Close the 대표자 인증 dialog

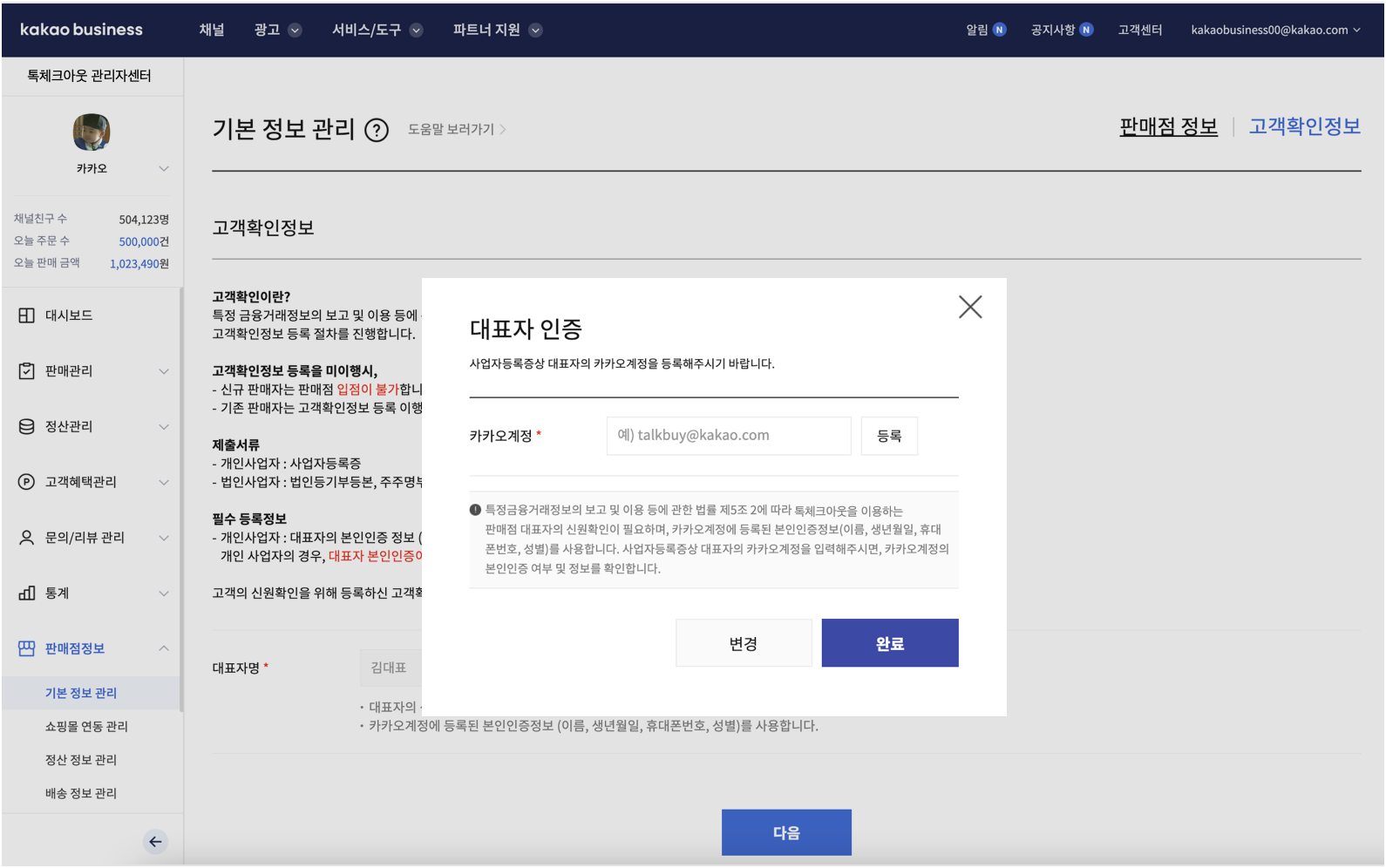(x=969, y=307)
